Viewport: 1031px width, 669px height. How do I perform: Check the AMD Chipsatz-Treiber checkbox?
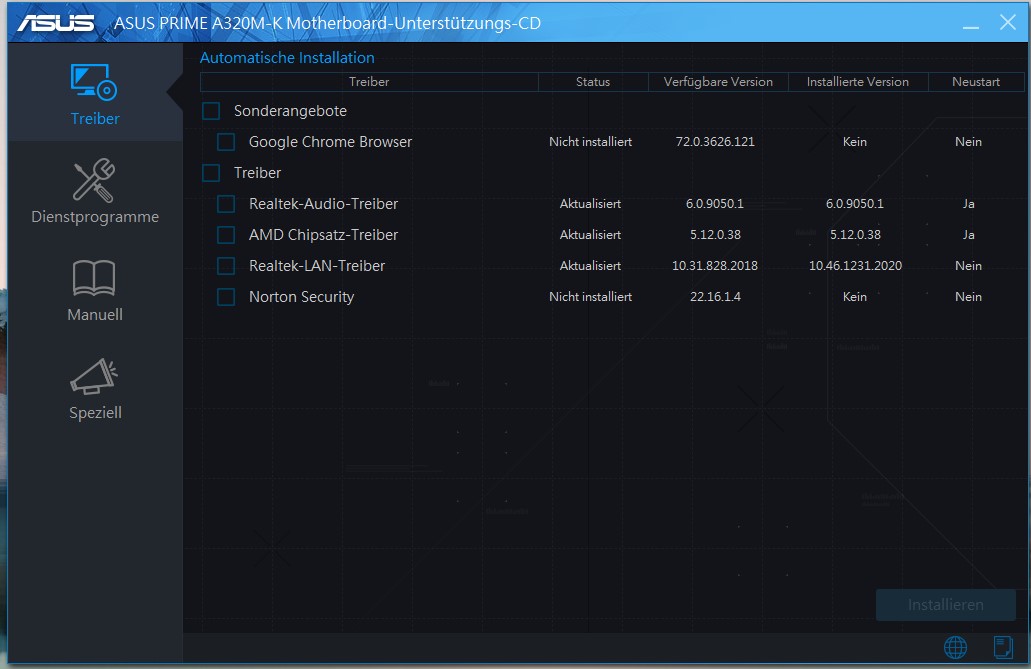tap(226, 234)
